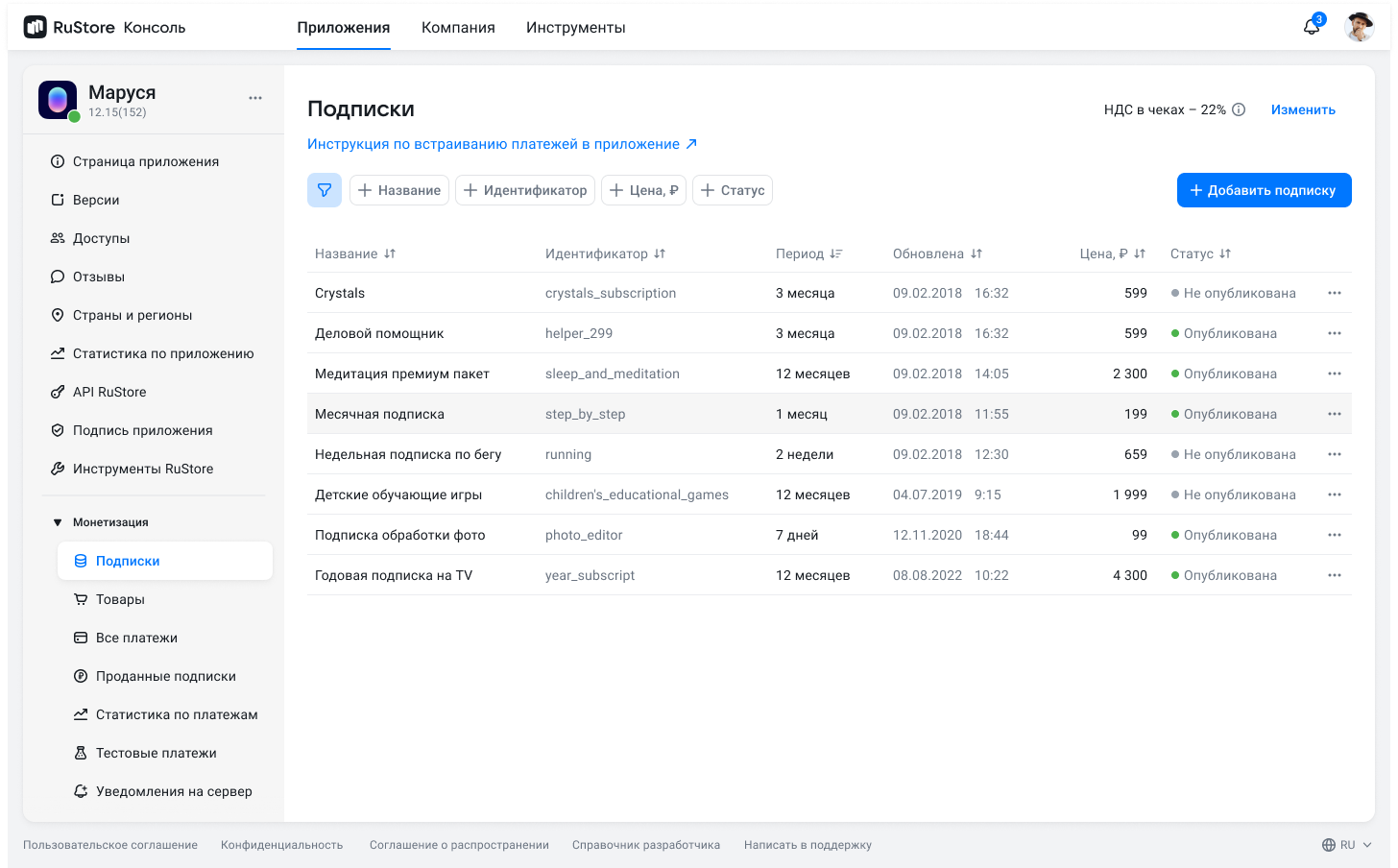Click the НДС info circle icon
This screenshot has width=1398, height=868.
(x=1239, y=109)
